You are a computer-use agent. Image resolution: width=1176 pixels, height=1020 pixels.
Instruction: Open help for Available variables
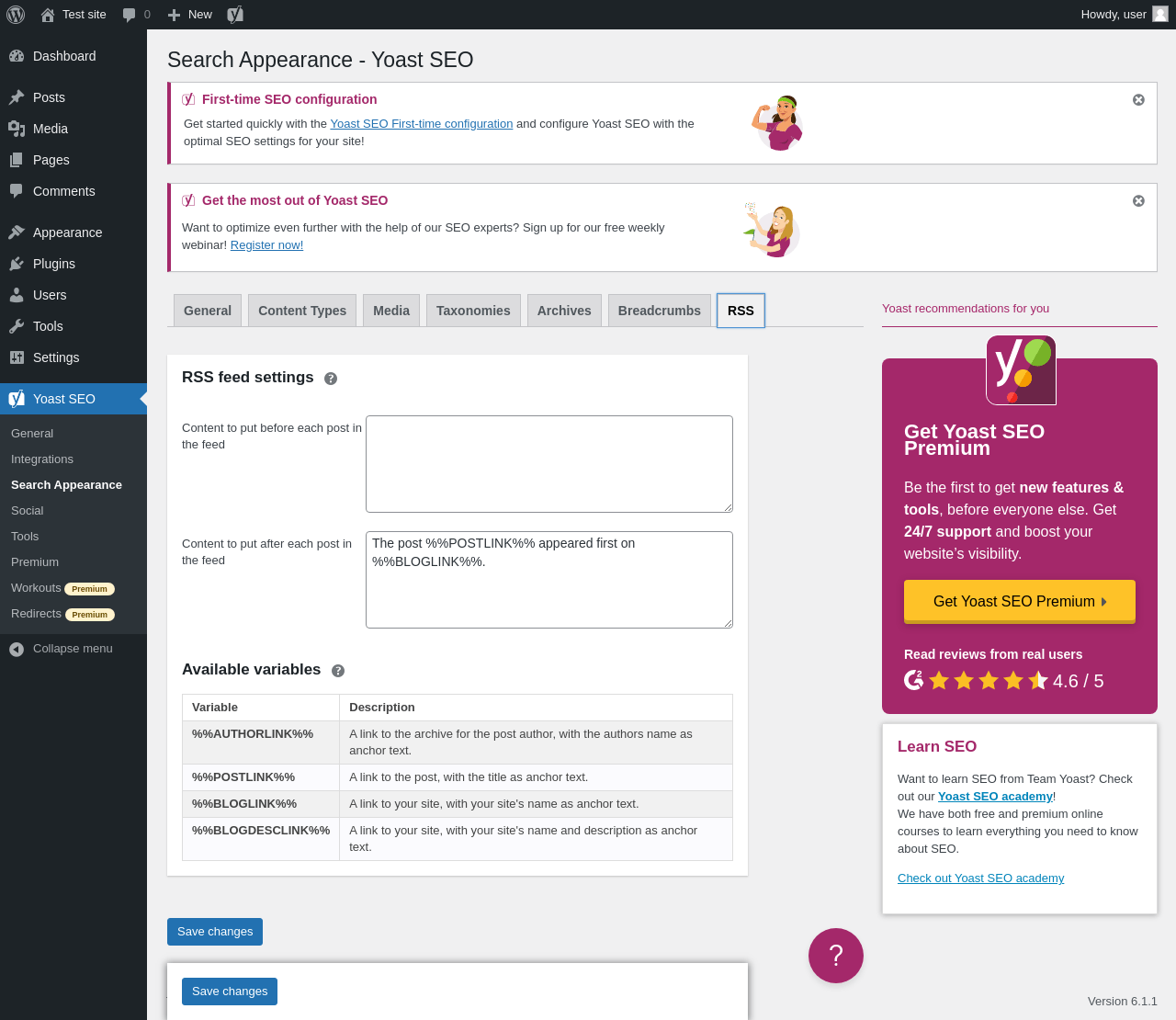[x=338, y=671]
